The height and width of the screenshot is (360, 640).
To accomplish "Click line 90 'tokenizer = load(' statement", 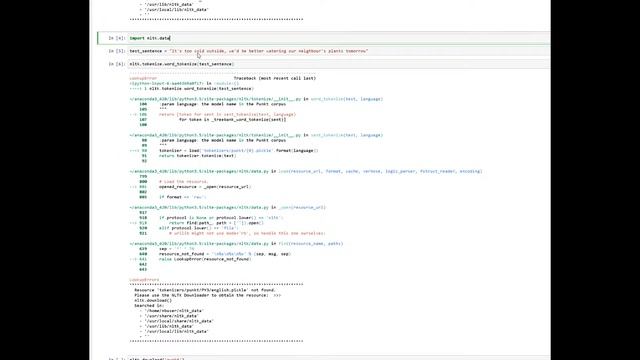I will [238, 151].
